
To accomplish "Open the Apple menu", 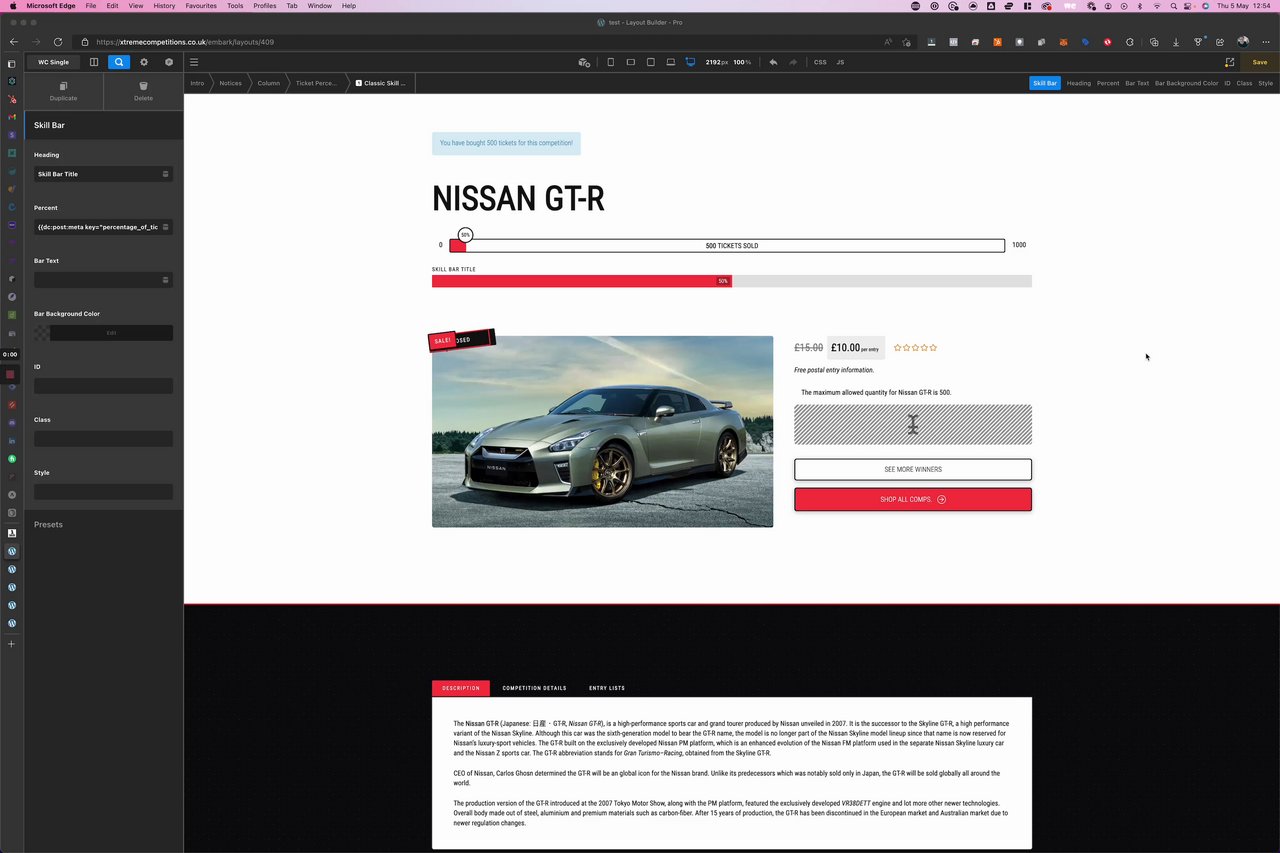I will point(13,6).
